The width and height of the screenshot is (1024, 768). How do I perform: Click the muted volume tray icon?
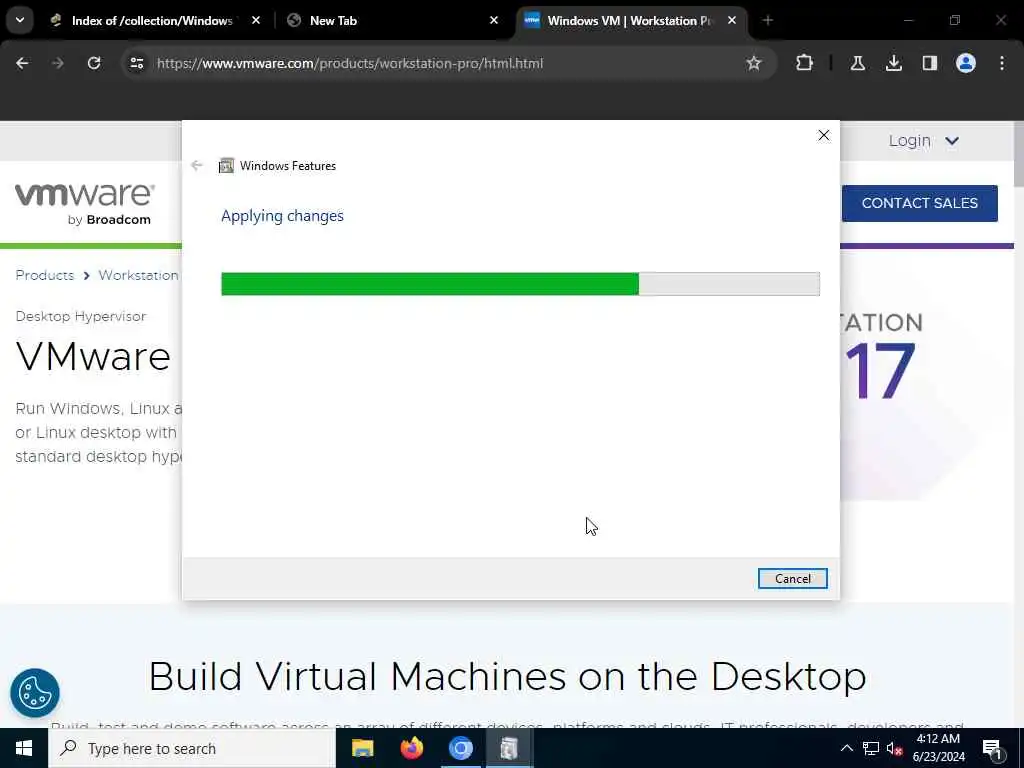click(894, 748)
